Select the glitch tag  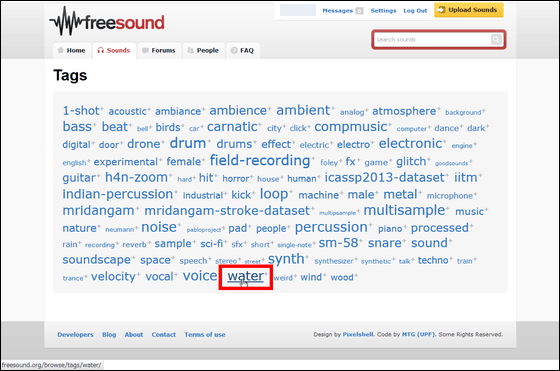(x=411, y=162)
